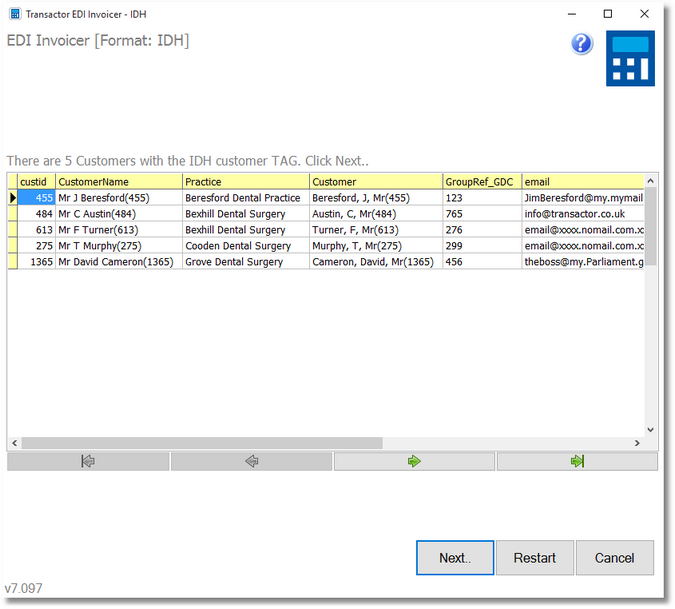Click the blue help question mark icon
675x609 pixels.
pyautogui.click(x=582, y=44)
